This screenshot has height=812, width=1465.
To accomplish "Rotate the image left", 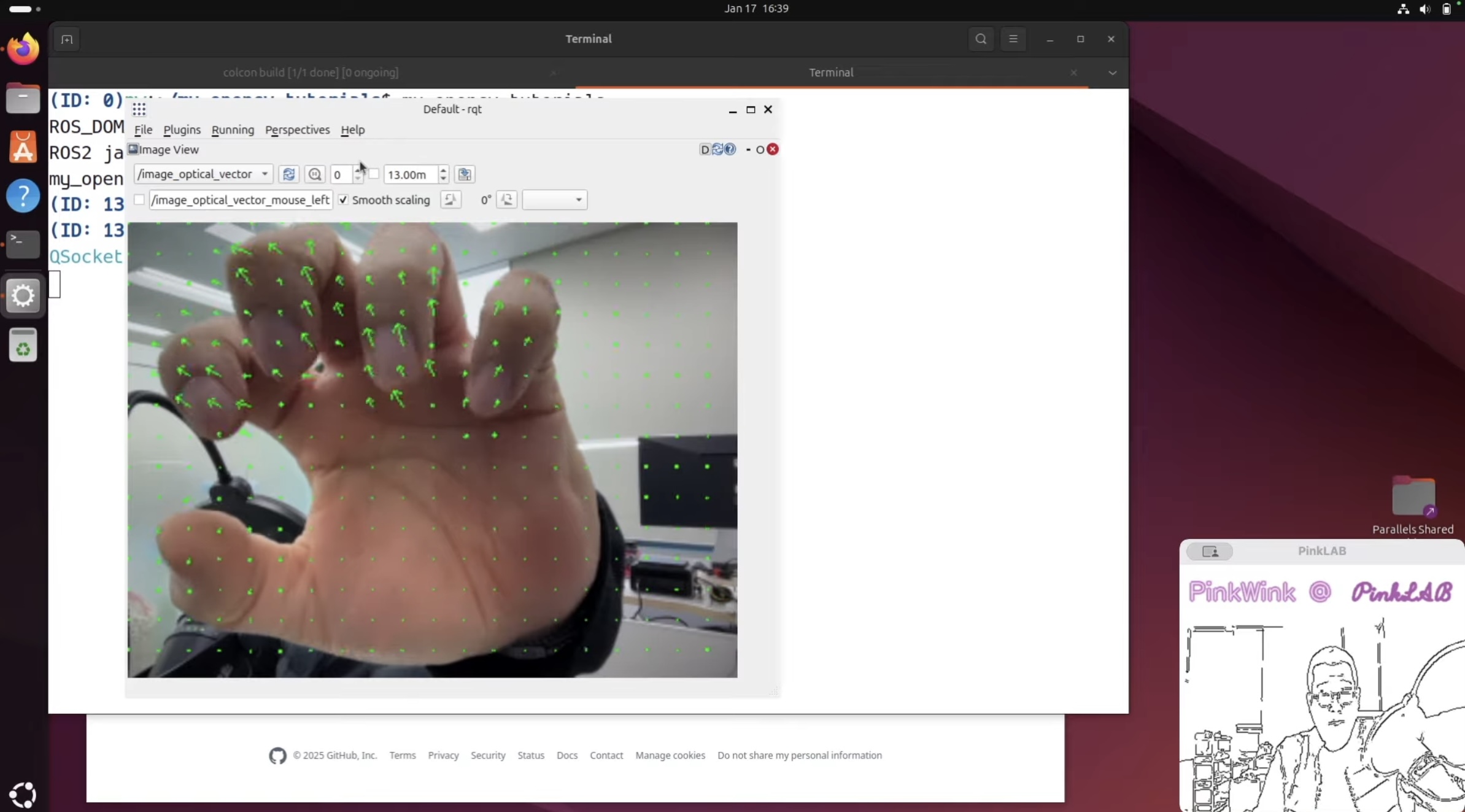I will coord(450,199).
